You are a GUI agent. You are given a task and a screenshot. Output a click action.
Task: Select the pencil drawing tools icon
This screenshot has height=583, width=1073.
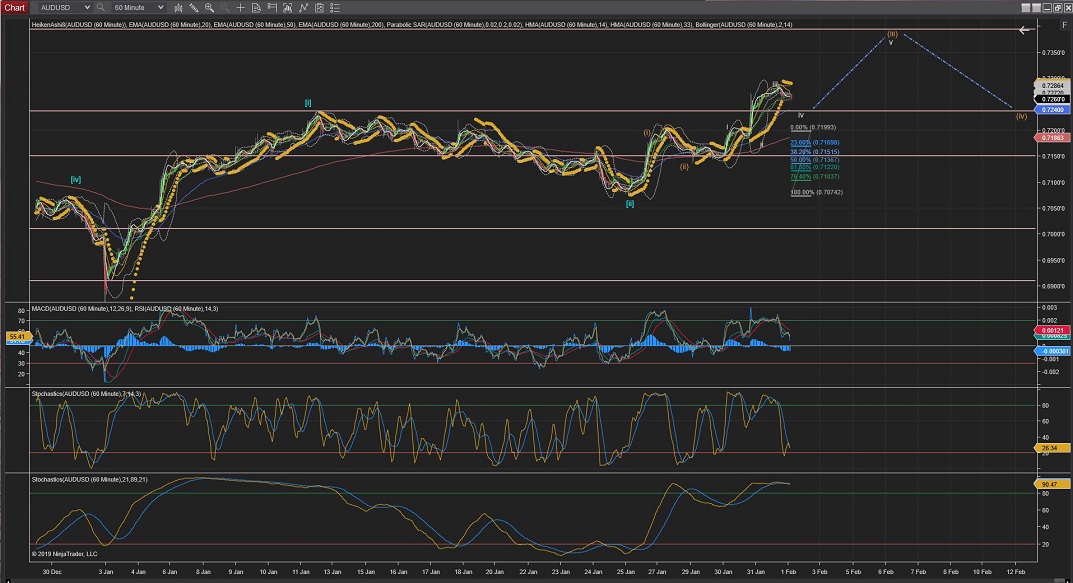coord(193,8)
